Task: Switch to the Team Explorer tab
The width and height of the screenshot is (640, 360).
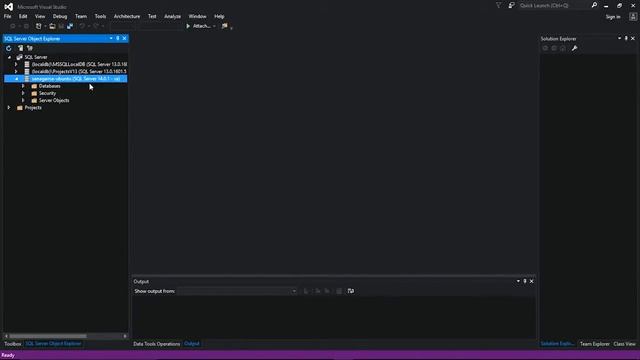Action: click(x=595, y=344)
